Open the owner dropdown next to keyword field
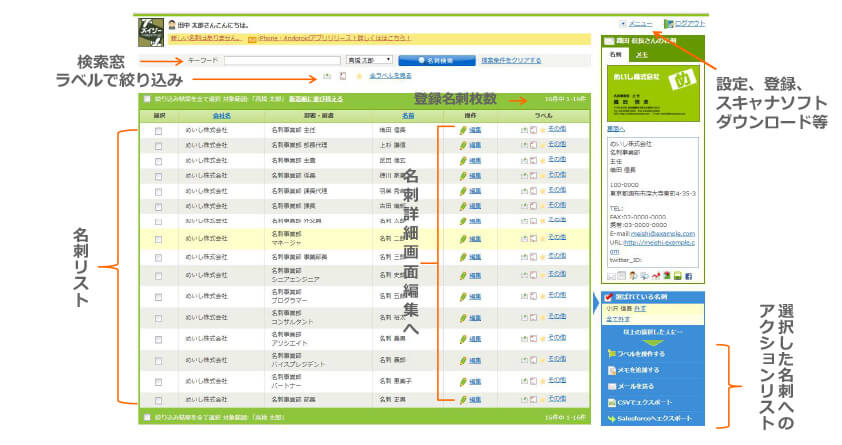This screenshot has width=842, height=445. click(376, 60)
